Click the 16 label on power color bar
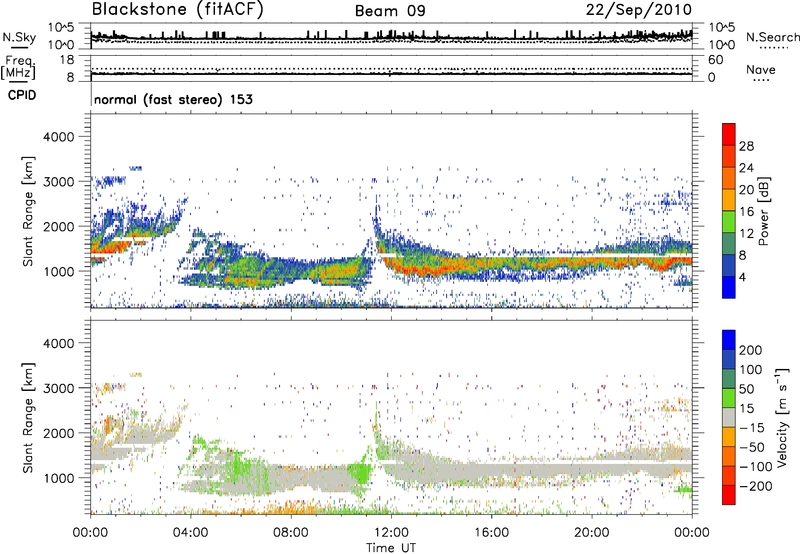This screenshot has width=800, height=554. [746, 212]
